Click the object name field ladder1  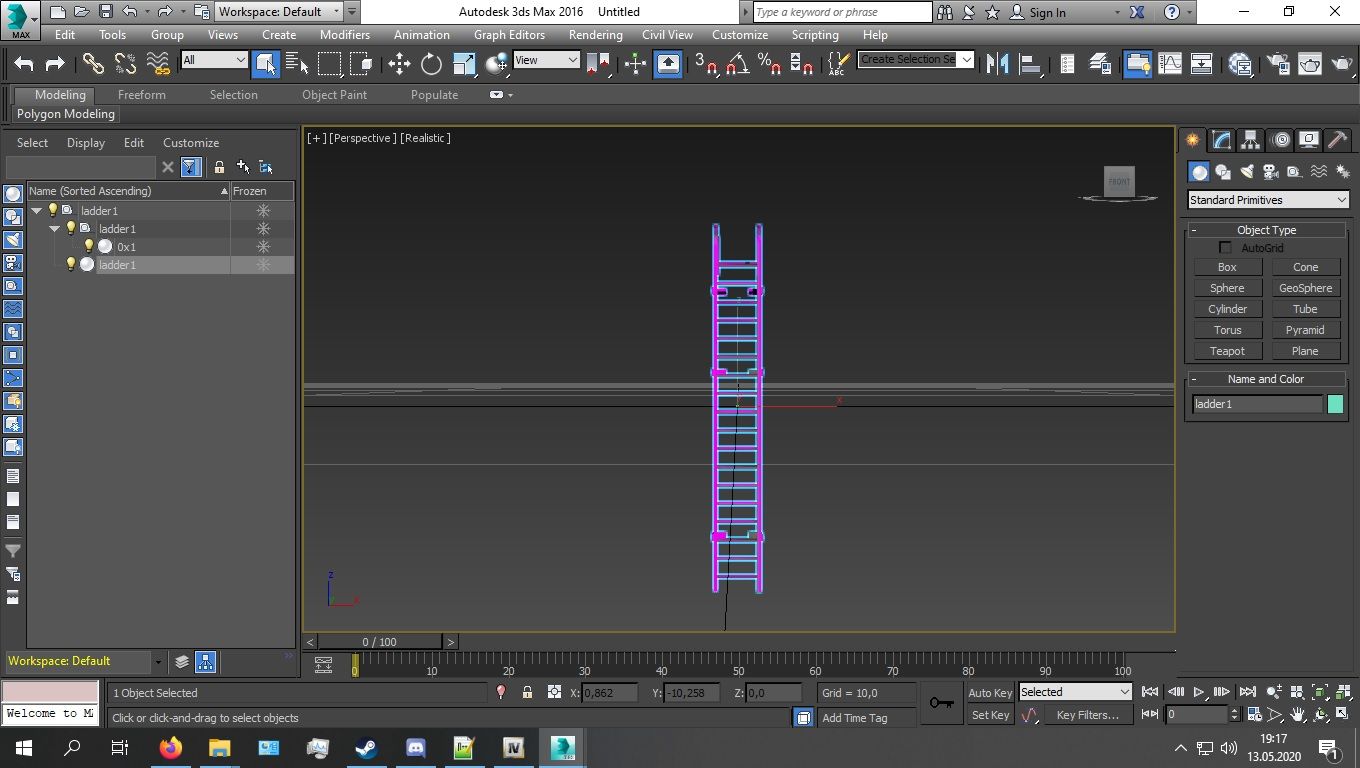[1257, 404]
